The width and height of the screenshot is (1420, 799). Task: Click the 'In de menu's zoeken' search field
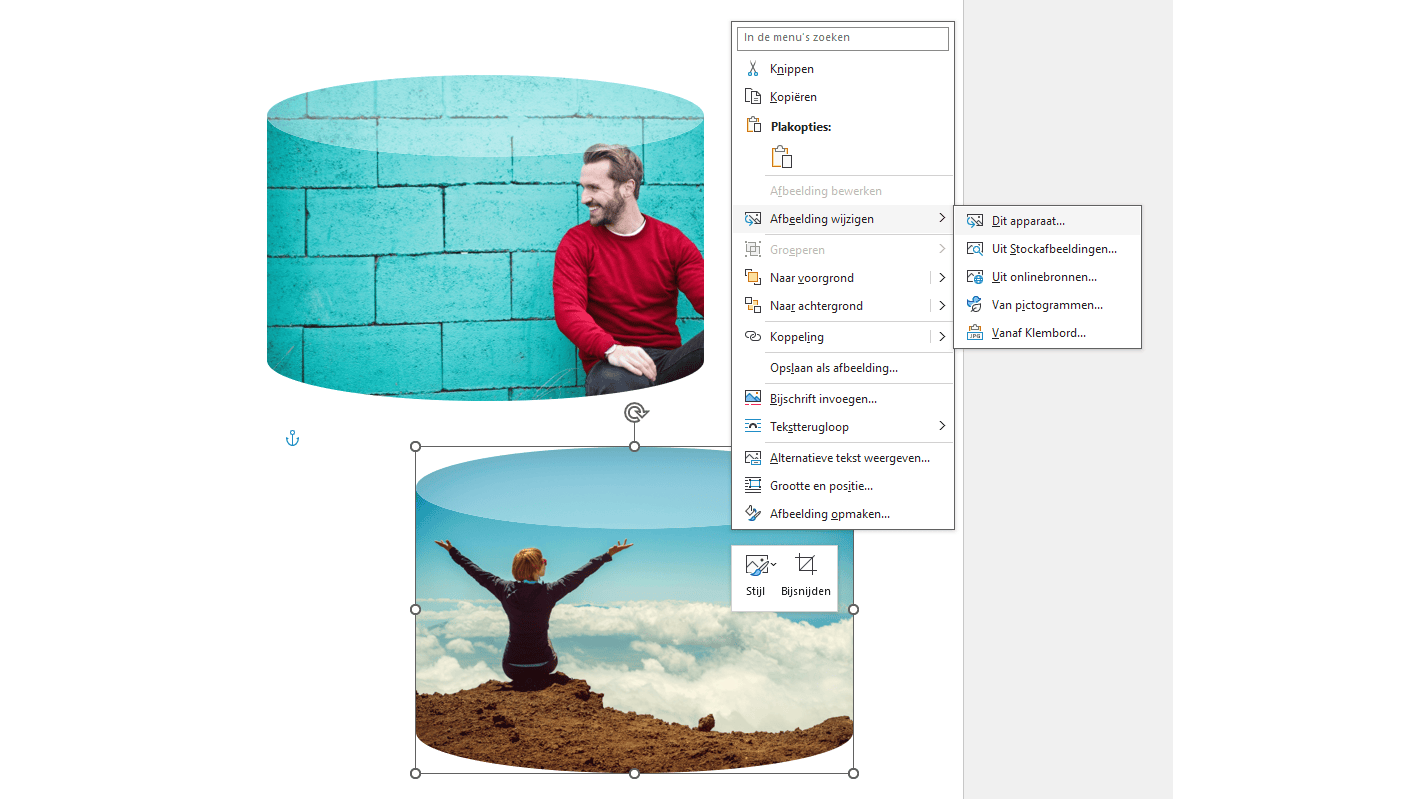(x=842, y=38)
